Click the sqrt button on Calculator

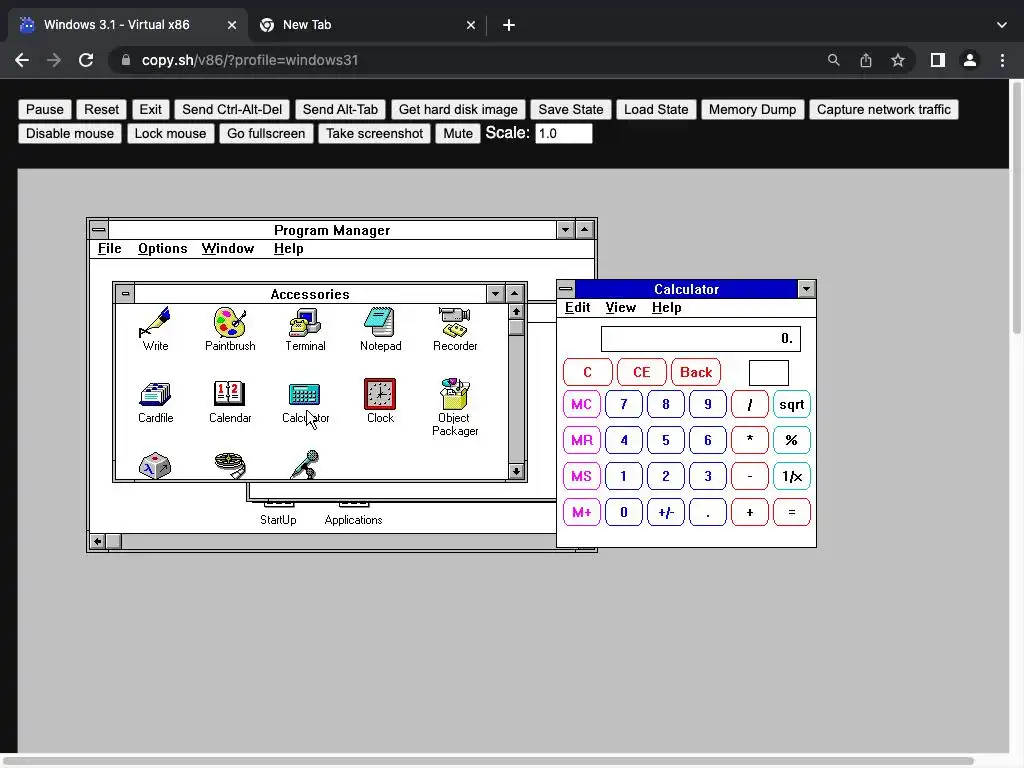click(792, 404)
